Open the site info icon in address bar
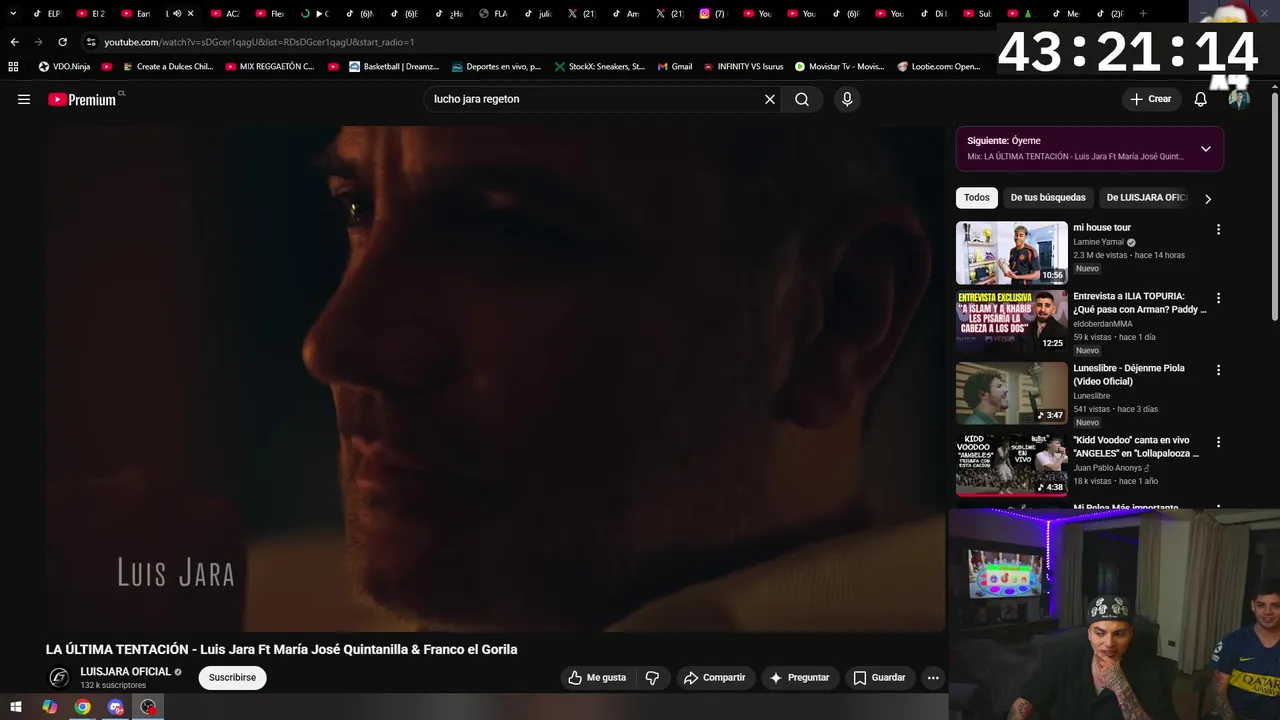1280x720 pixels. coord(91,42)
